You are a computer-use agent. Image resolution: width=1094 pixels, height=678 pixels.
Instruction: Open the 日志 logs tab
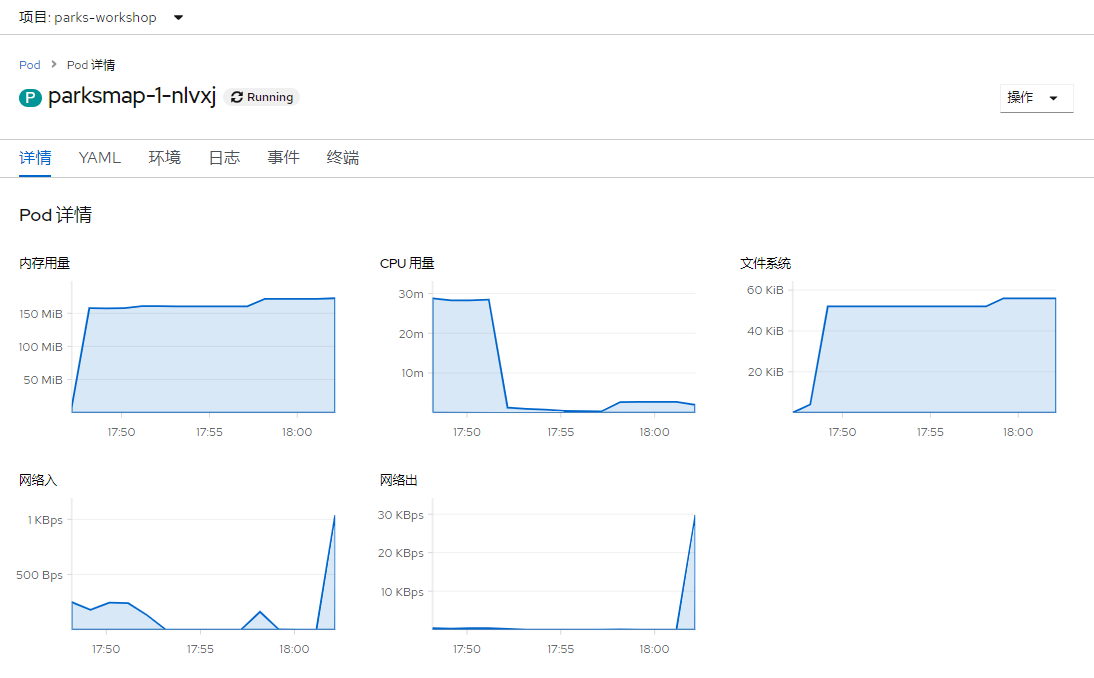223,157
